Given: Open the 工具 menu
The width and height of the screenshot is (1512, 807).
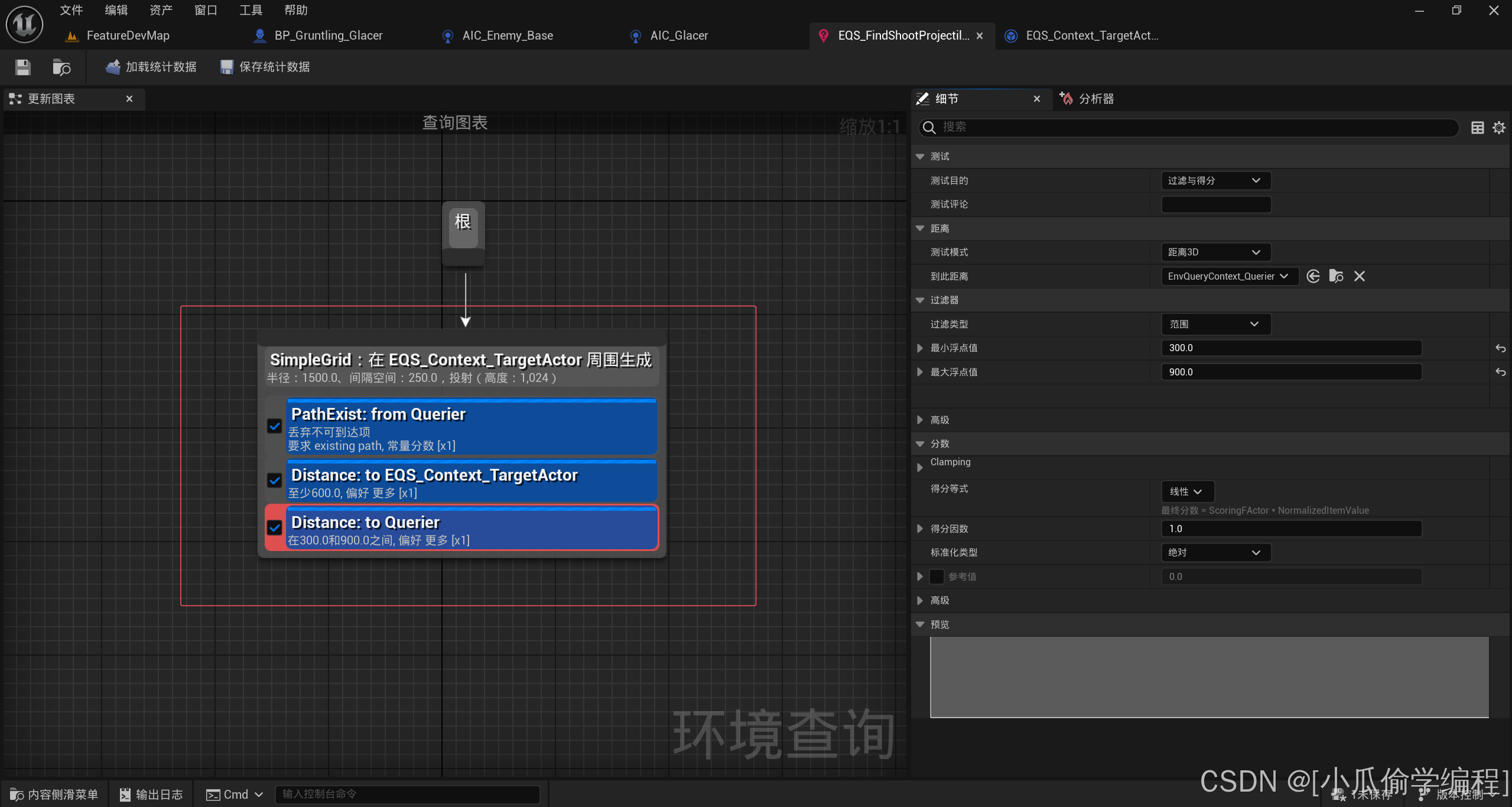Looking at the screenshot, I should coord(251,10).
